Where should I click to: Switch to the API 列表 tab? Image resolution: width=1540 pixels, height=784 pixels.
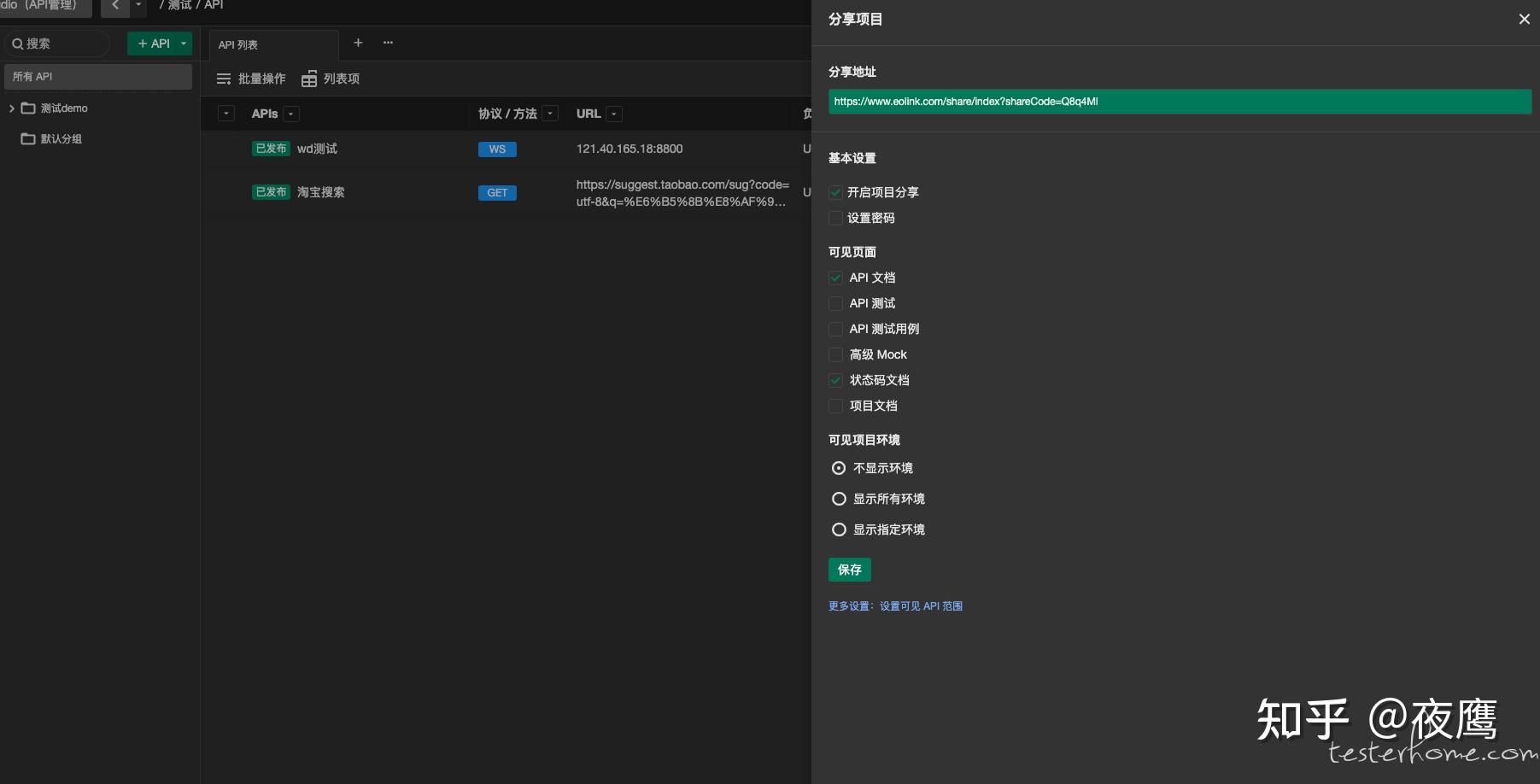click(238, 44)
